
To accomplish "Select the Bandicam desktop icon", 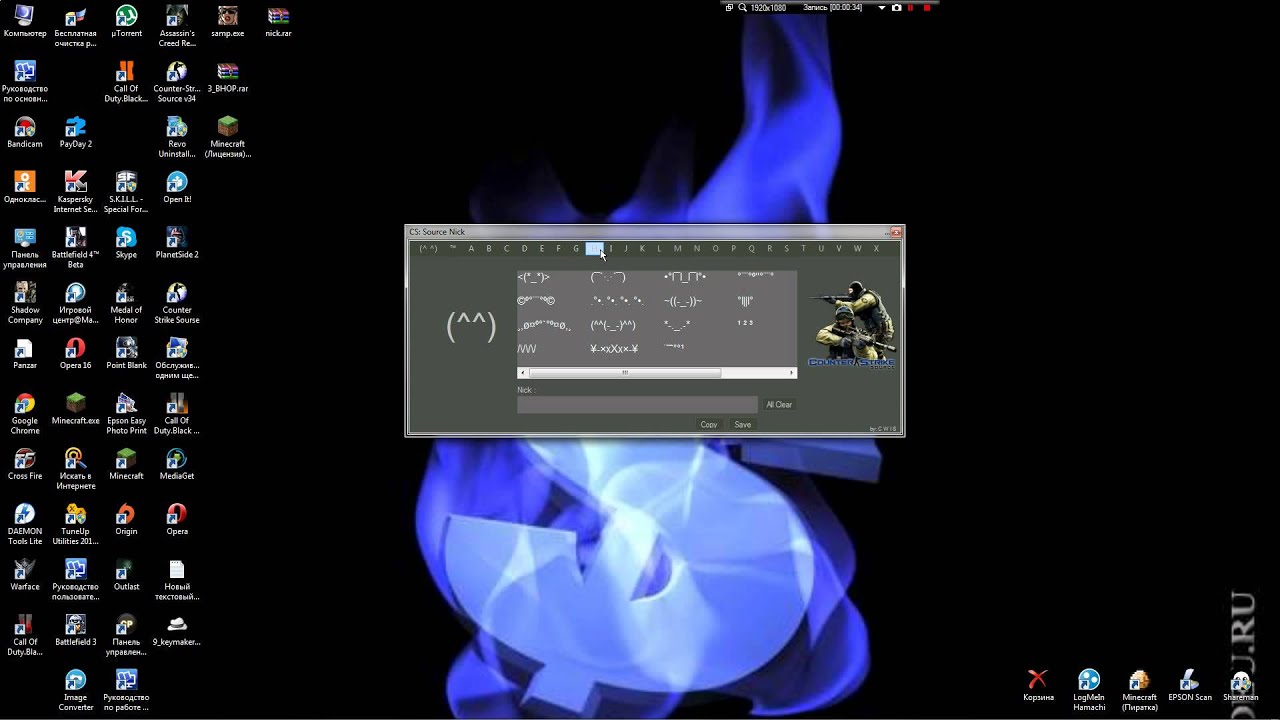I will [x=25, y=133].
